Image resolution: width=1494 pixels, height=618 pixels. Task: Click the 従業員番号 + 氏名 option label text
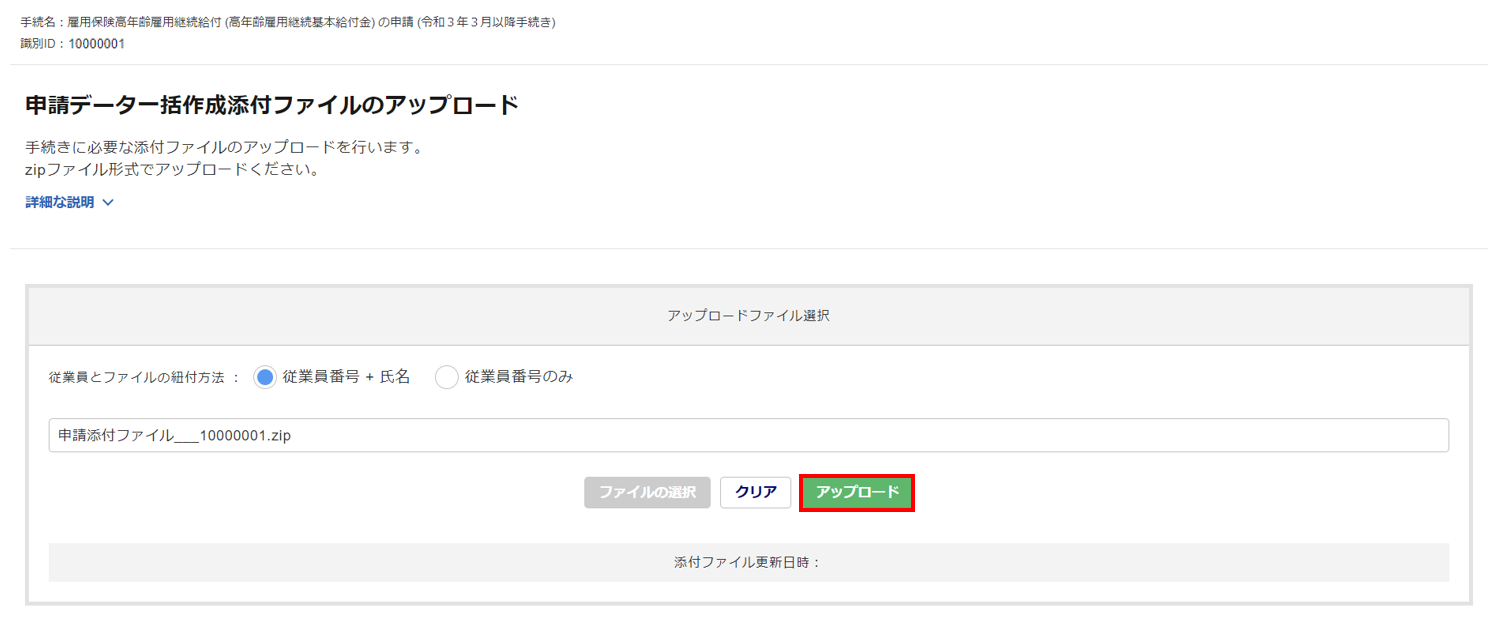[x=346, y=377]
